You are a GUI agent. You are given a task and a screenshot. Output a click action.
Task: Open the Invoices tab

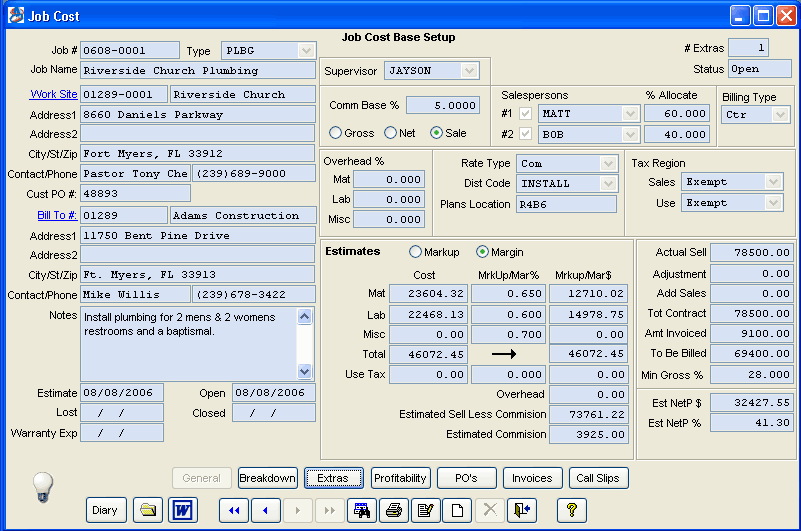532,478
